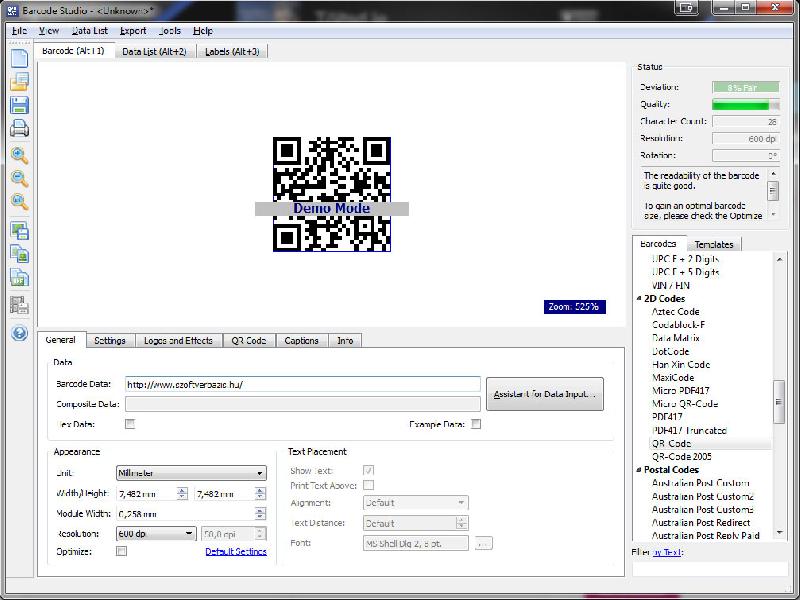This screenshot has width=800, height=600.
Task: Open label printing sheet icon
Action: click(x=19, y=306)
